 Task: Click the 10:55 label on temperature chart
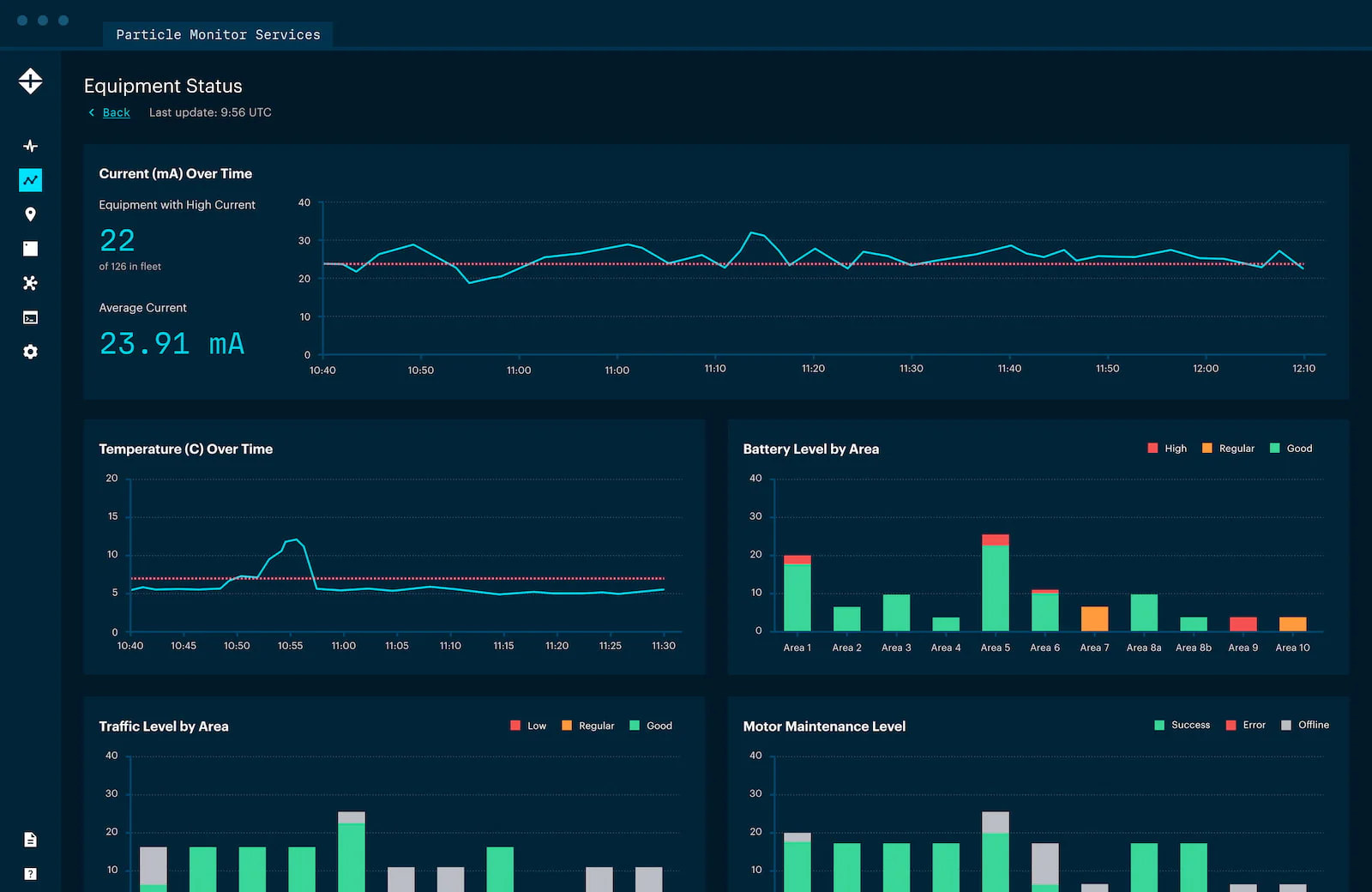tap(290, 646)
